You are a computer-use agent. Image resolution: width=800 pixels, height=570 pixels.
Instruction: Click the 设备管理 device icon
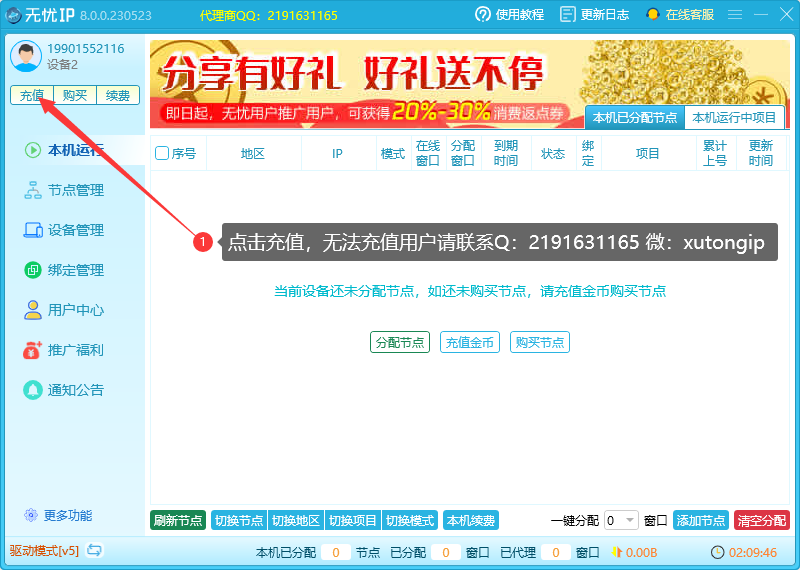(33, 230)
